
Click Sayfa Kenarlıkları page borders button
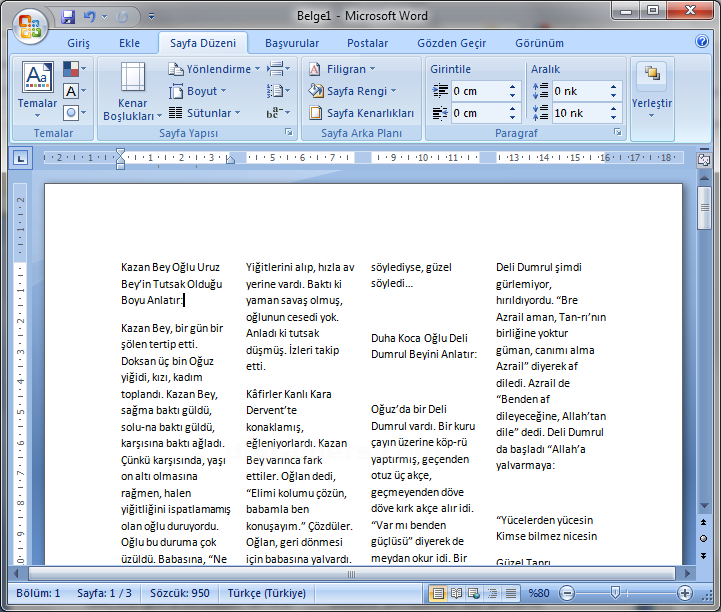click(361, 113)
